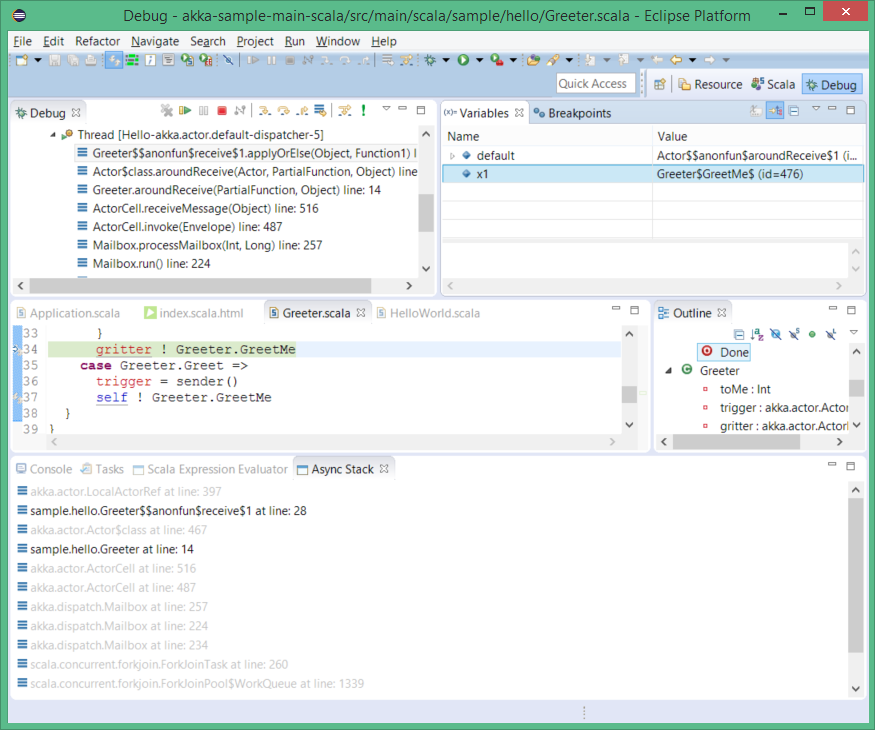Viewport: 875px width, 730px height.
Task: Click Step Into in Debug view toolbar
Action: (x=265, y=111)
